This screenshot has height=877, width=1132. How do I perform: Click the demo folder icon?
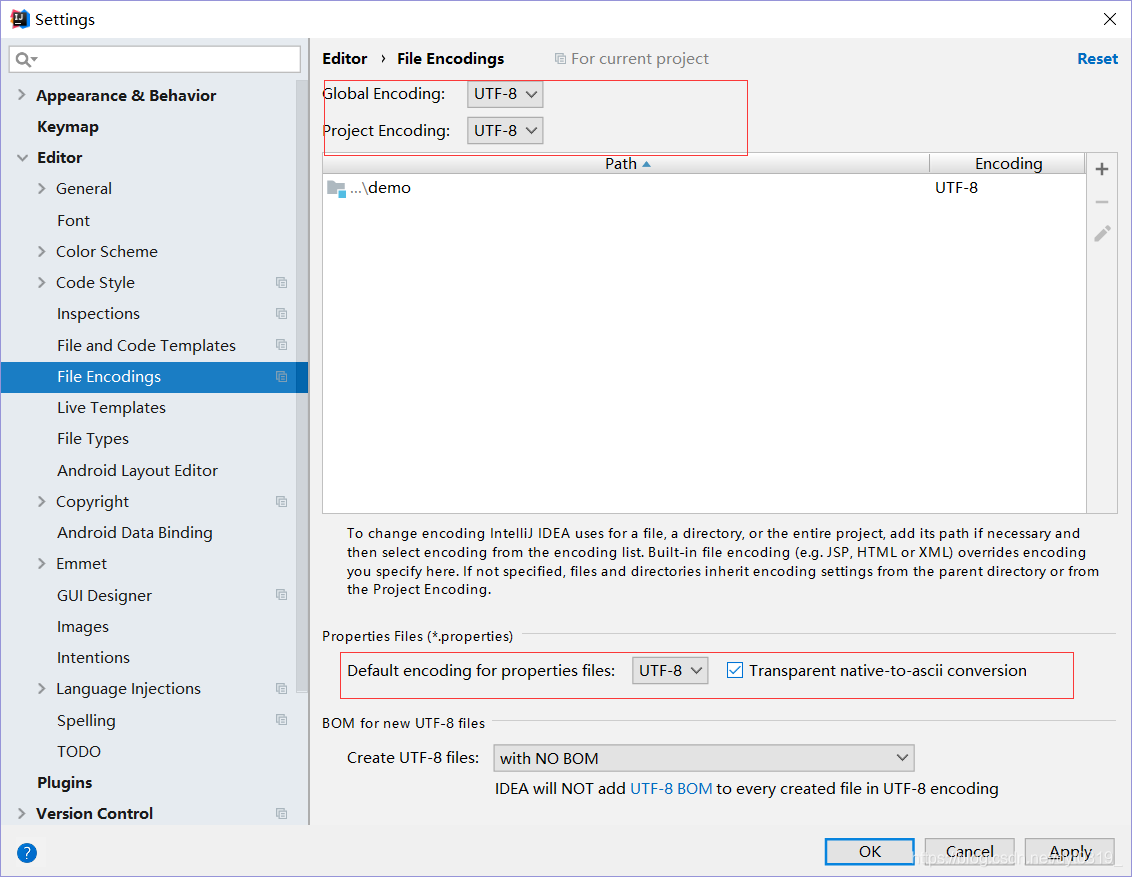pos(336,188)
